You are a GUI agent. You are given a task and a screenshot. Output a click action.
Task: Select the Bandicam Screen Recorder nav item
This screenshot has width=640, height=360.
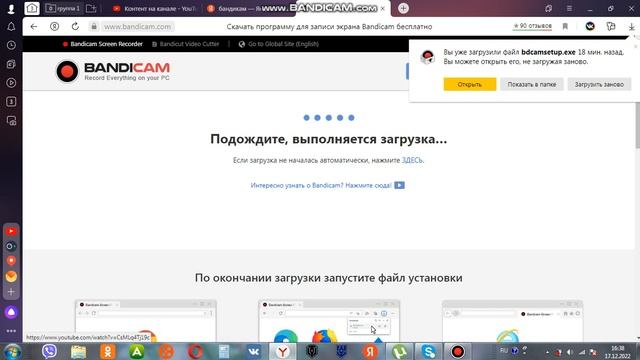click(102, 44)
